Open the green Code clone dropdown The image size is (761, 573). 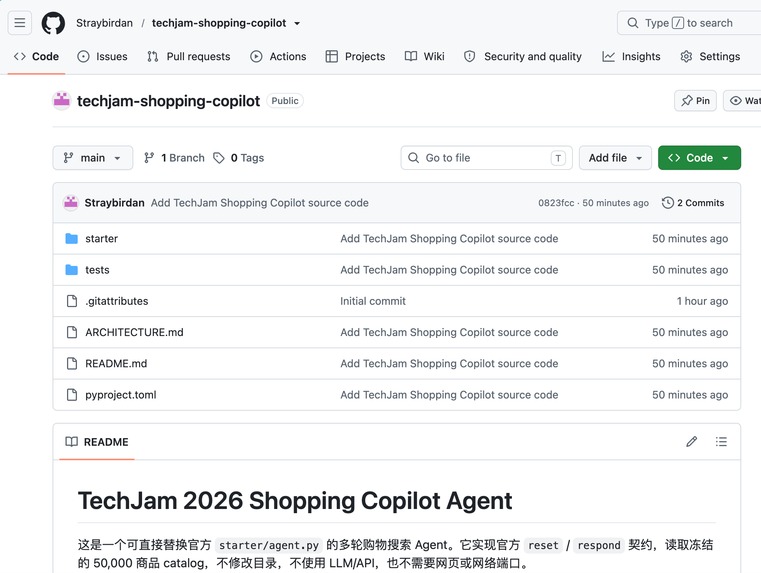699,158
